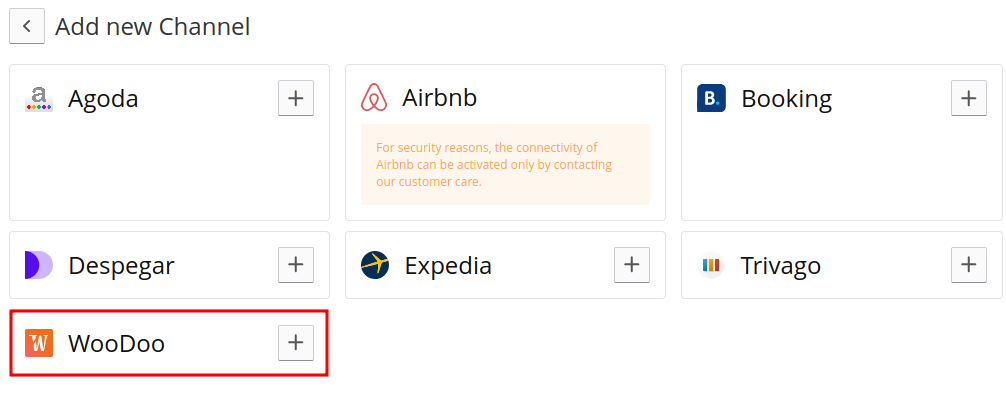This screenshot has height=401, width=1006.
Task: Add the Expedia channel with plus
Action: 631,265
